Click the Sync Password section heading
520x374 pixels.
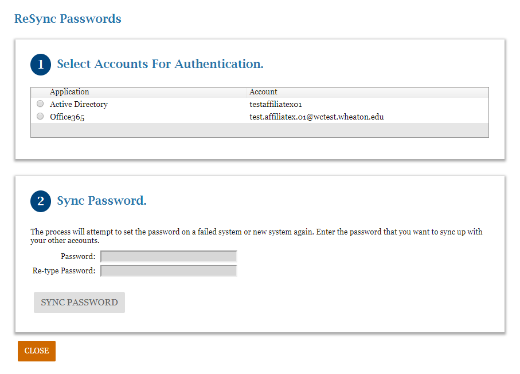(102, 201)
